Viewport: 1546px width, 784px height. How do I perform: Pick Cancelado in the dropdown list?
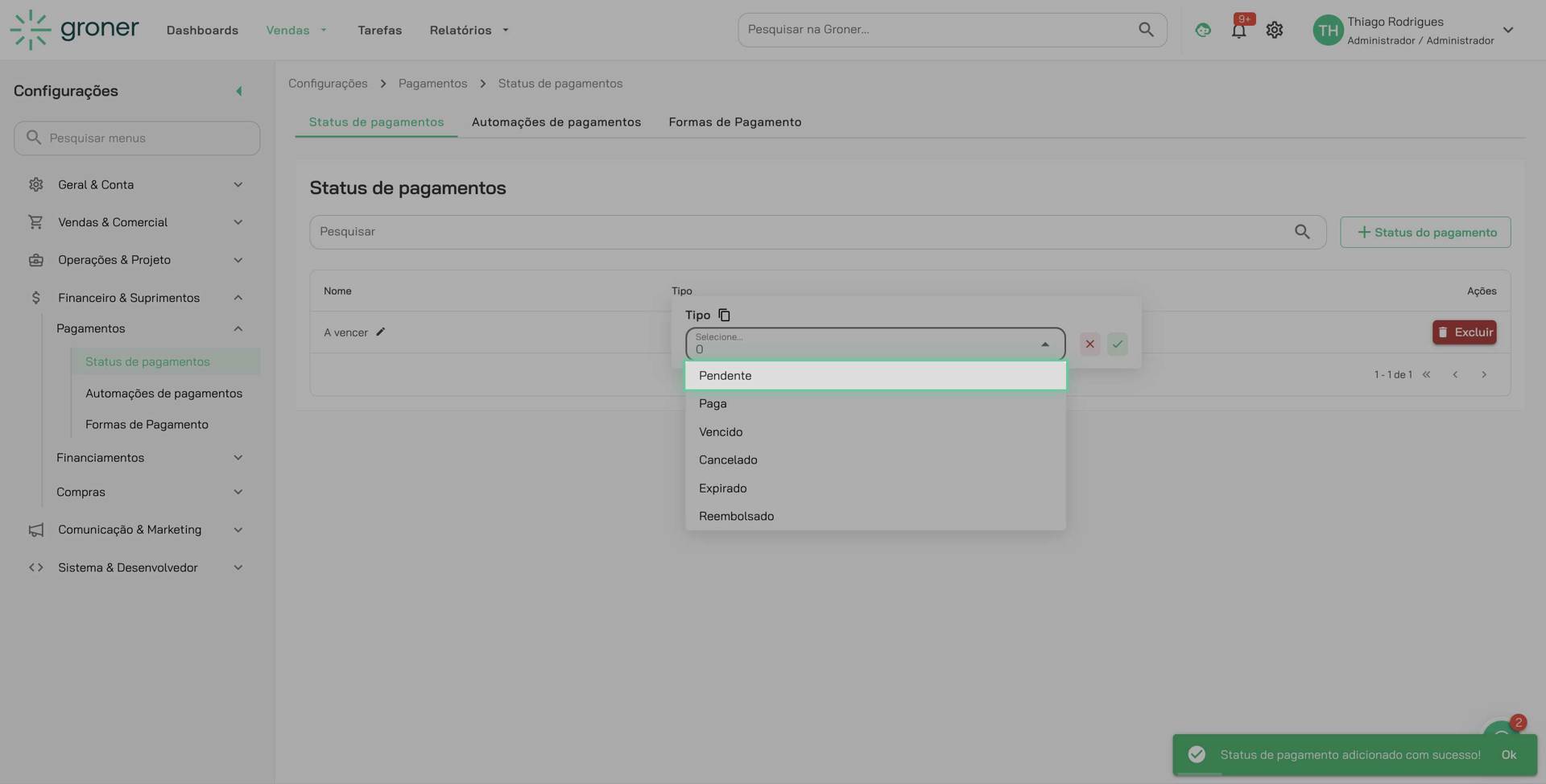coord(874,460)
